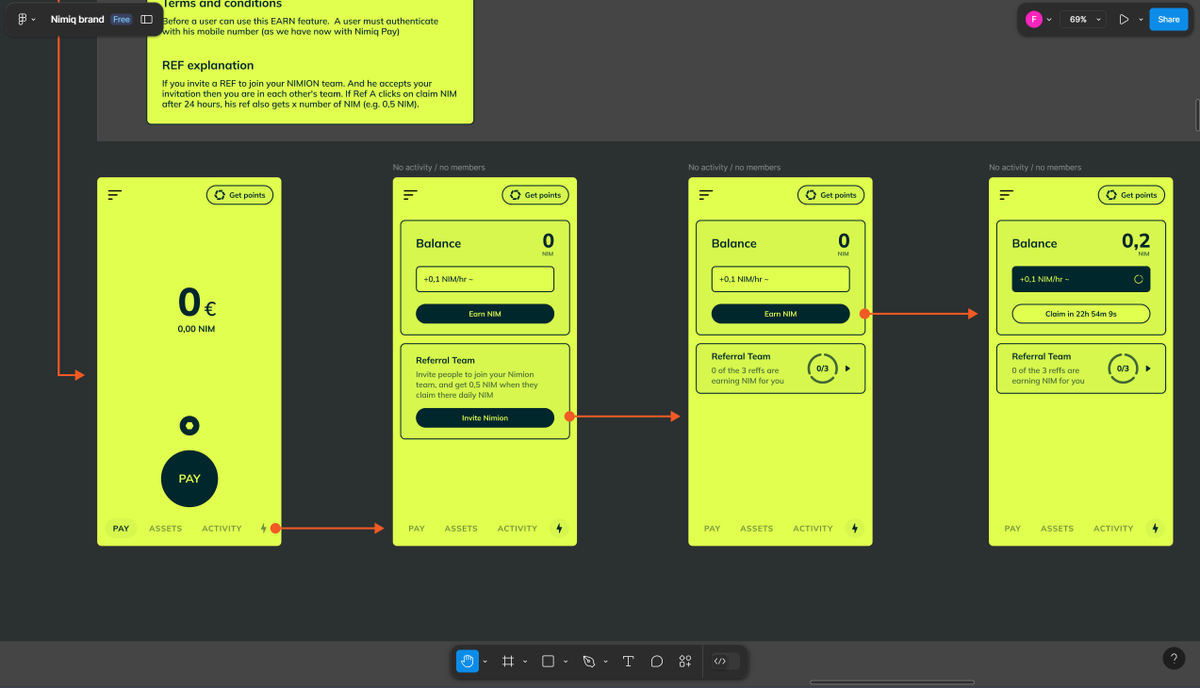
Task: Click the Free plan badge
Action: click(x=121, y=19)
